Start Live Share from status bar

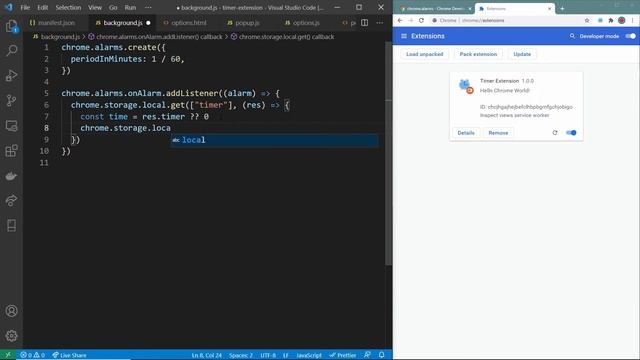(69, 355)
